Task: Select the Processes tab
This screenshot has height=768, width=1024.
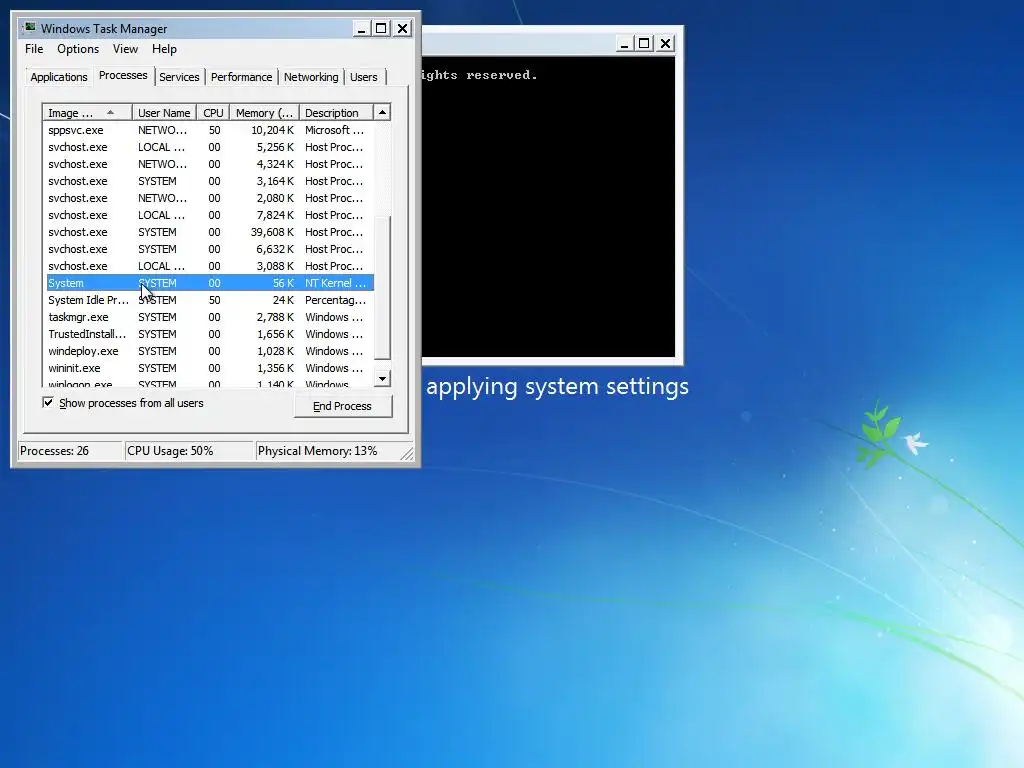Action: (123, 75)
